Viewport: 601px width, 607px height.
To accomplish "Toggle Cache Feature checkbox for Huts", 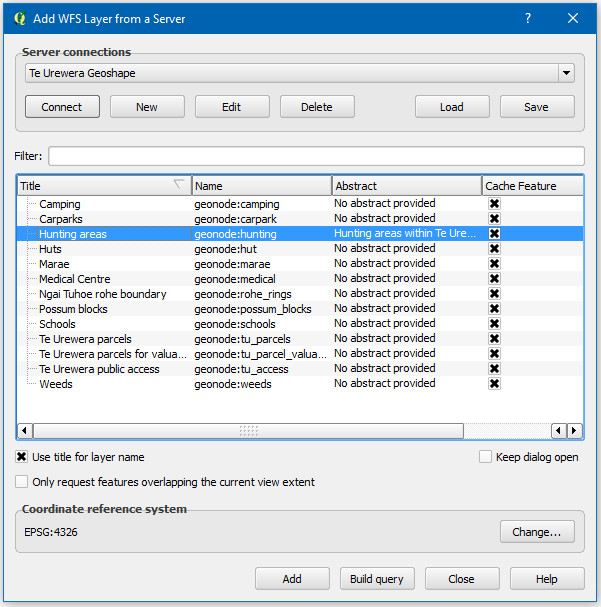I will coord(494,249).
